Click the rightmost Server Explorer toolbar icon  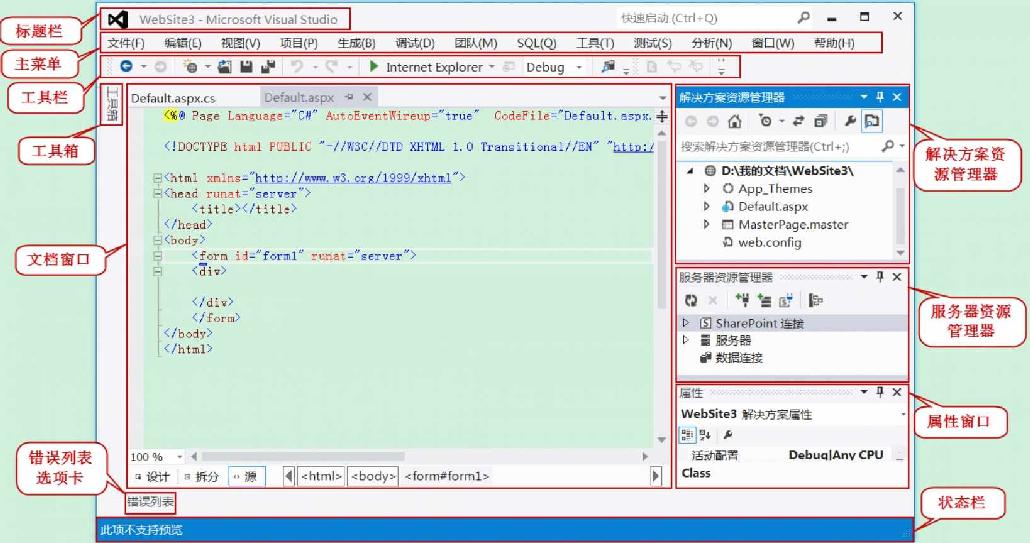point(816,300)
